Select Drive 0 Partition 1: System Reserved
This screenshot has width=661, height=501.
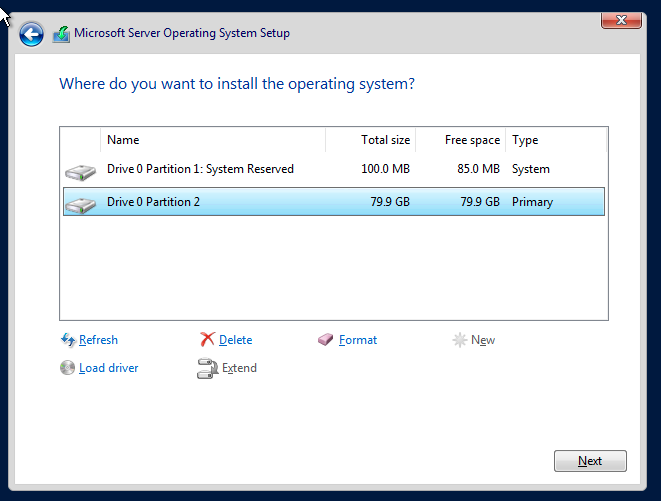pos(334,169)
